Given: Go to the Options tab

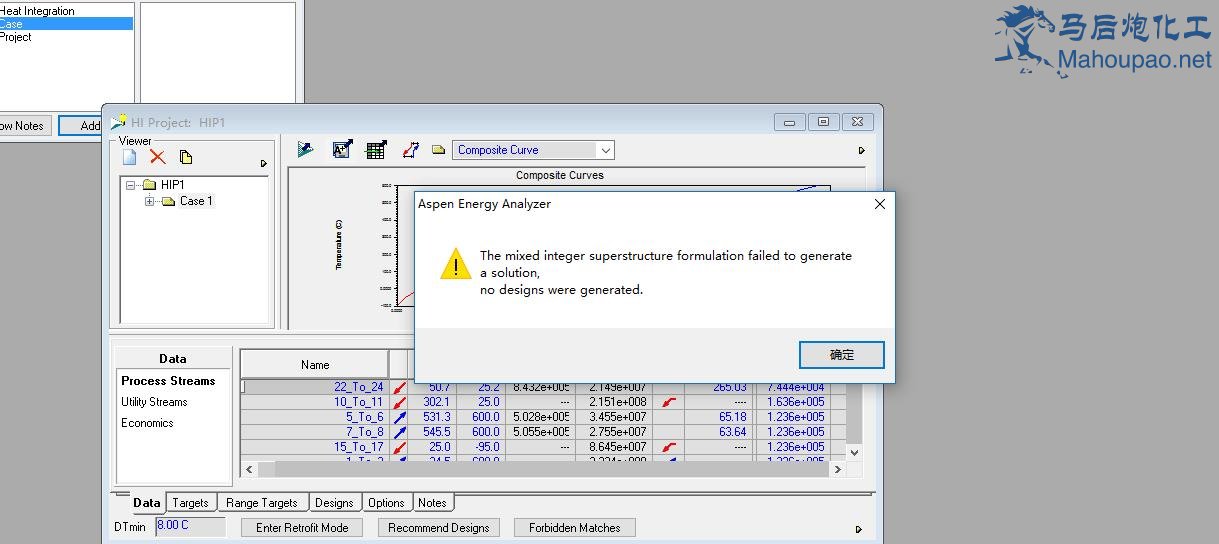Looking at the screenshot, I should point(386,503).
